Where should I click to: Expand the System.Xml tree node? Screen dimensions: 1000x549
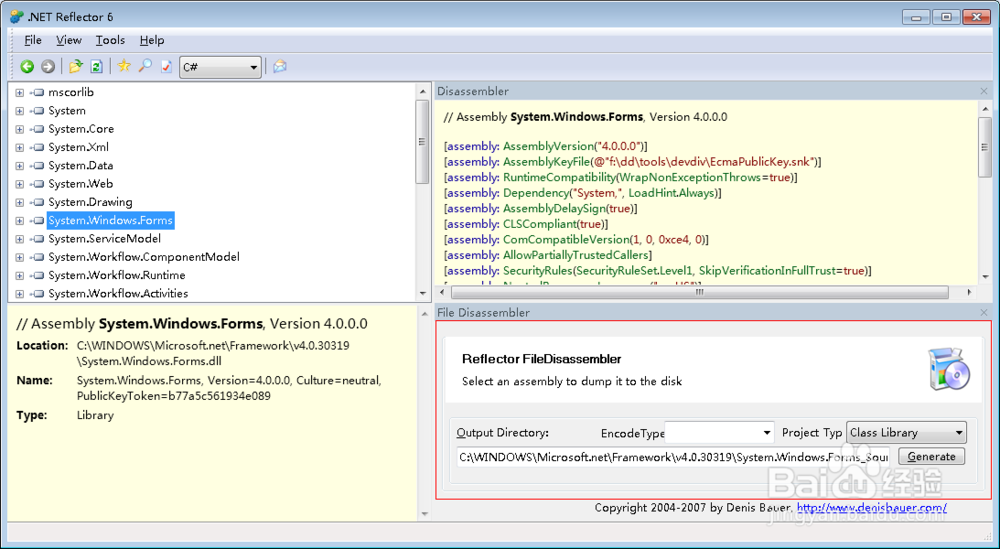tap(20, 147)
